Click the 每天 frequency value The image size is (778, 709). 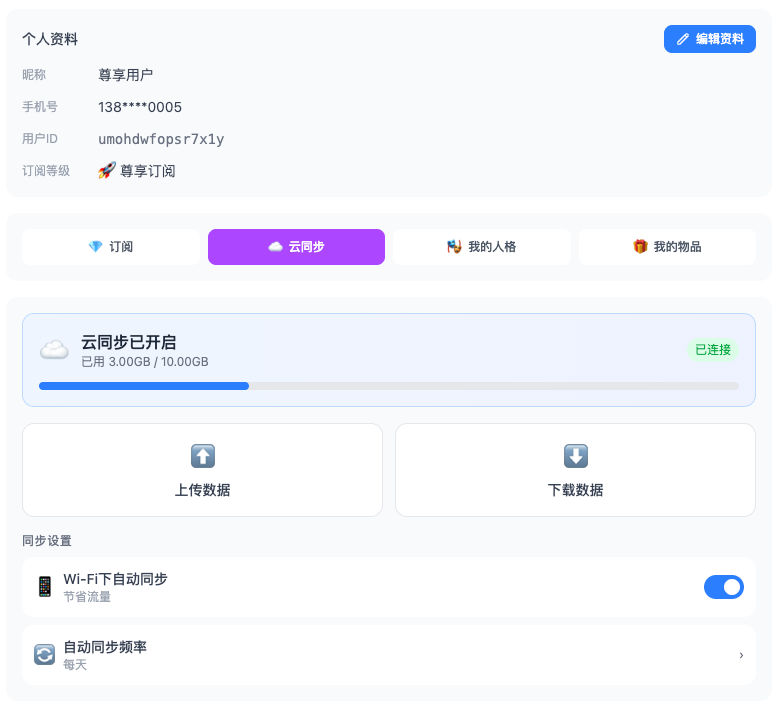pos(75,665)
